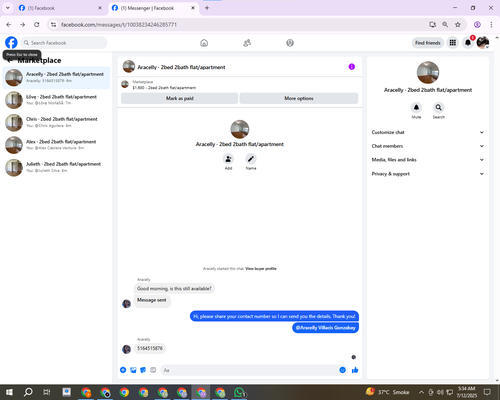The width and height of the screenshot is (500, 400).
Task: Click the Find friends button
Action: point(428,43)
